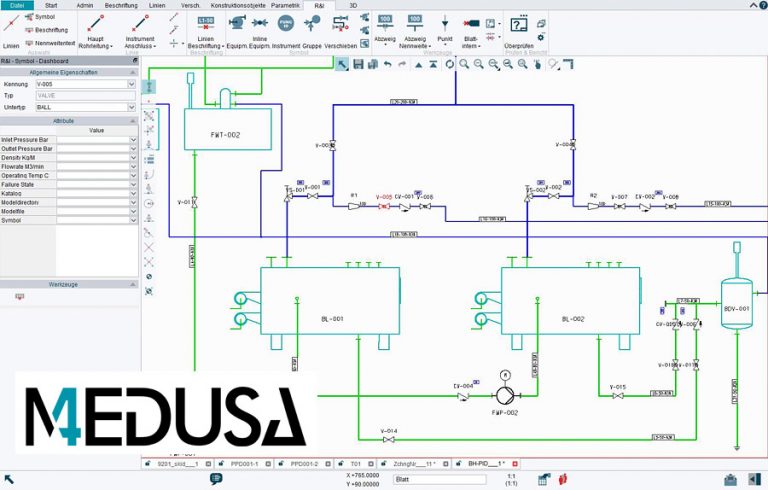Select the Linien selection tool

click(x=11, y=32)
